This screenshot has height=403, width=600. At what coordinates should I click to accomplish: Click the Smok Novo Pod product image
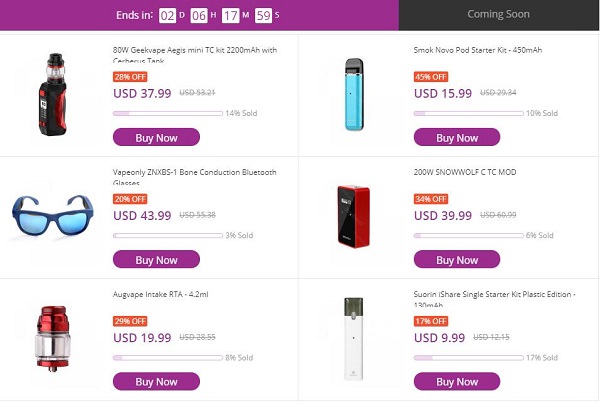coord(352,94)
